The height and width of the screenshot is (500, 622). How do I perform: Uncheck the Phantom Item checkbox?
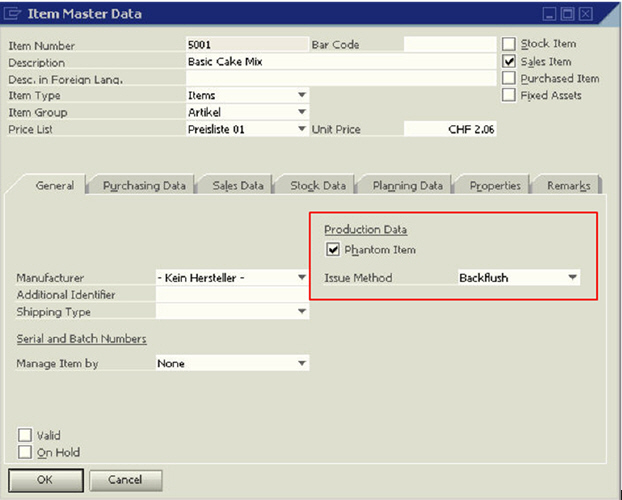[333, 250]
